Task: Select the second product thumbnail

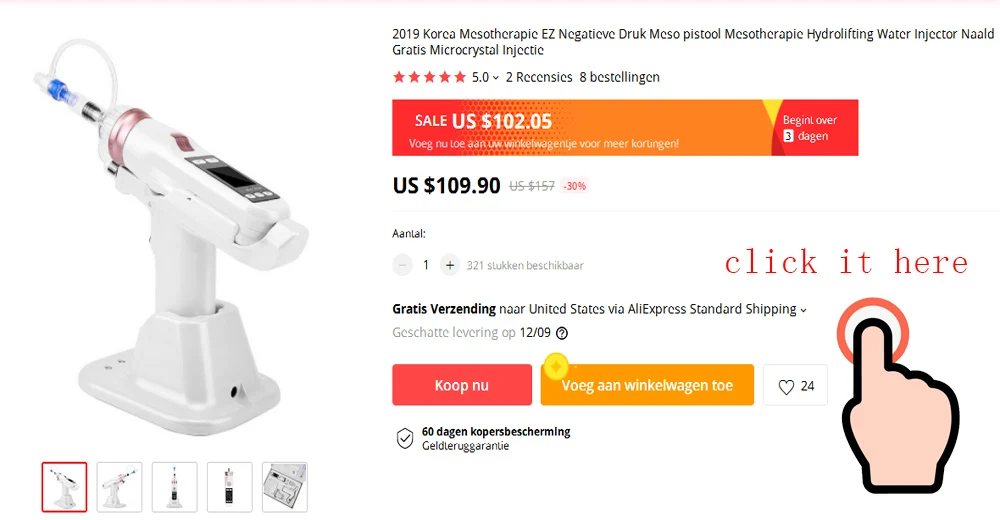Action: (119, 487)
